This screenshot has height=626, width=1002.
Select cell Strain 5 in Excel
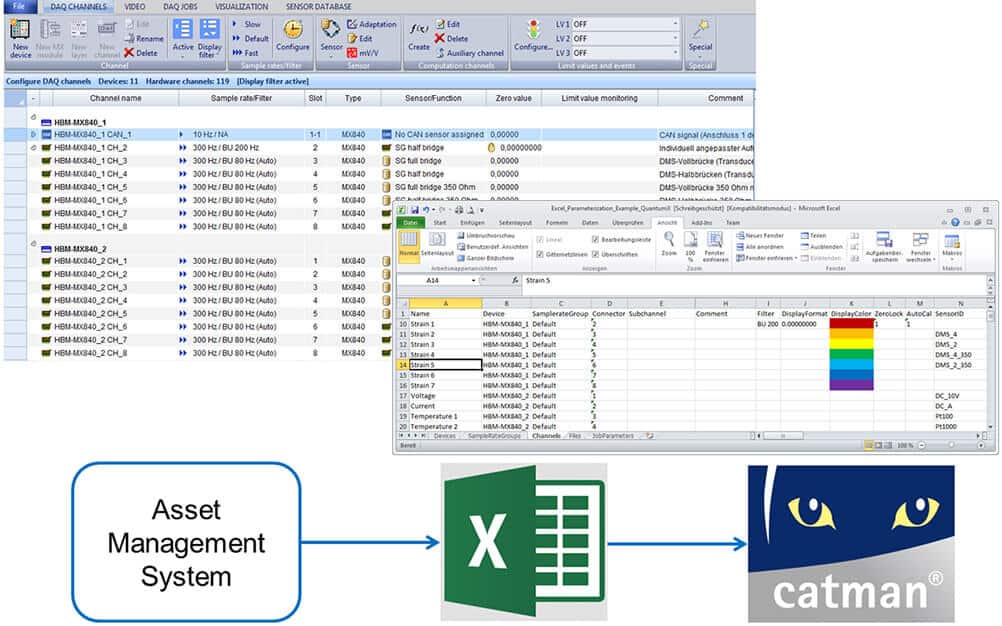[445, 365]
